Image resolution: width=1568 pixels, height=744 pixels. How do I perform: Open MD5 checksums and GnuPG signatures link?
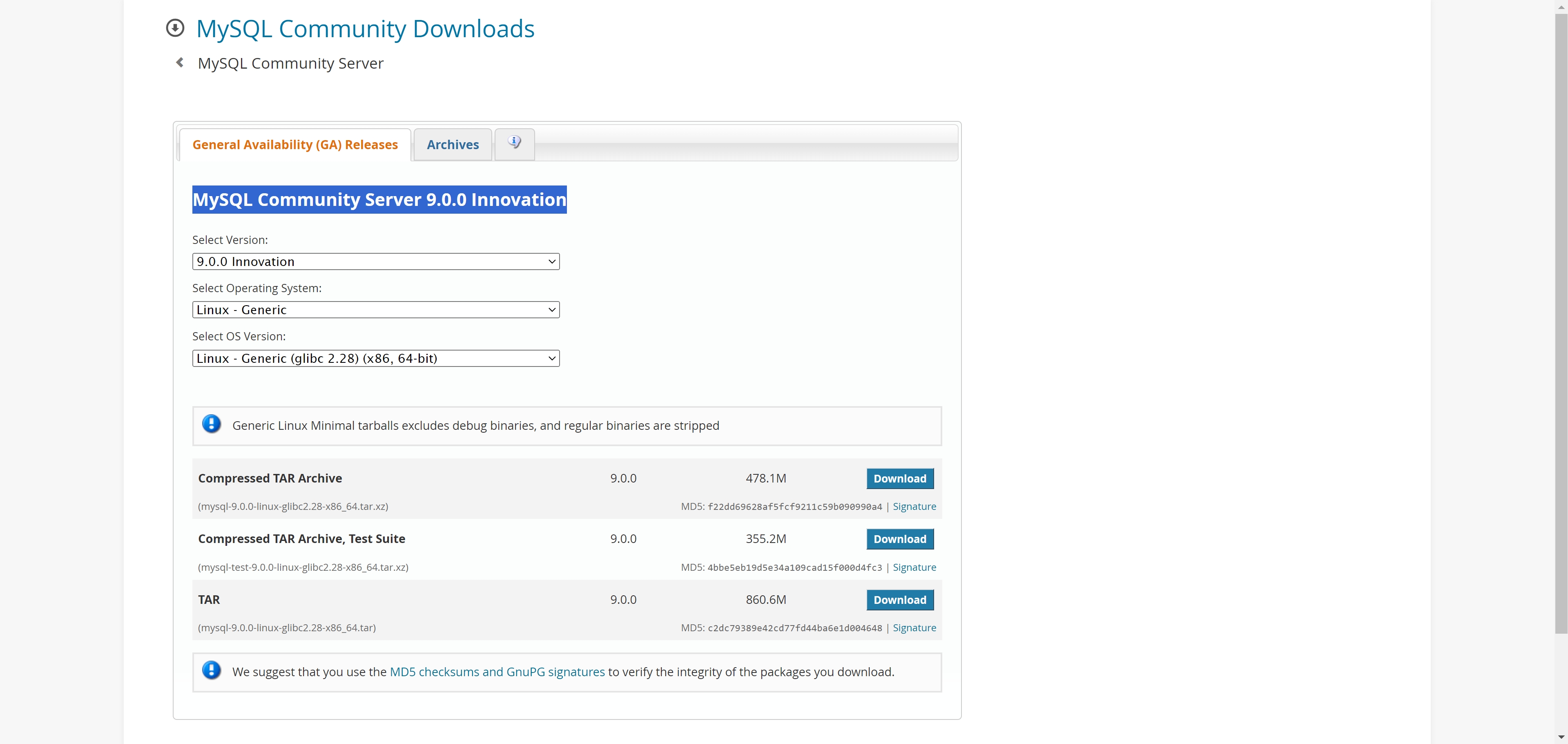tap(497, 672)
